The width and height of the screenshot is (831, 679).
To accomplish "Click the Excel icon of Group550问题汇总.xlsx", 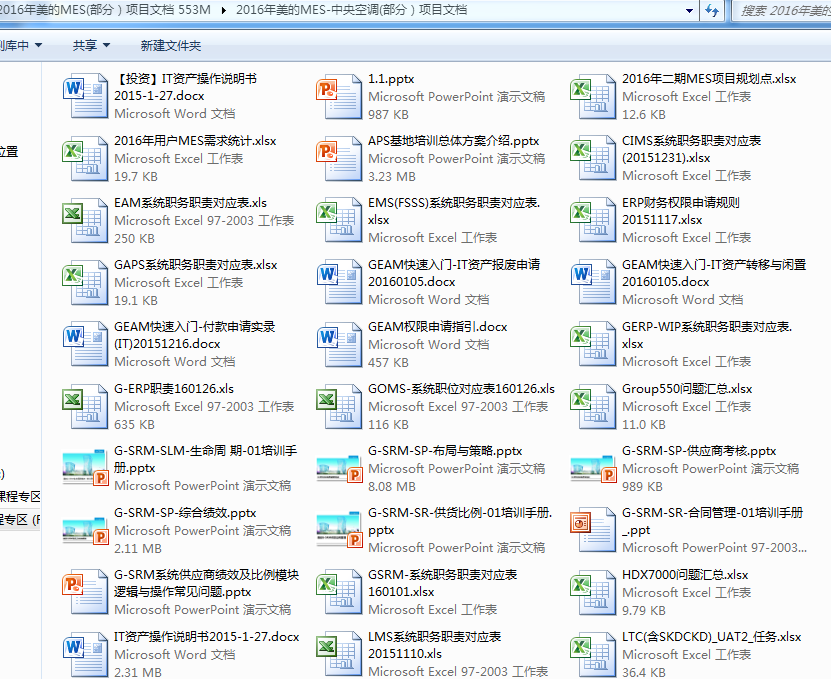I will click(x=593, y=407).
